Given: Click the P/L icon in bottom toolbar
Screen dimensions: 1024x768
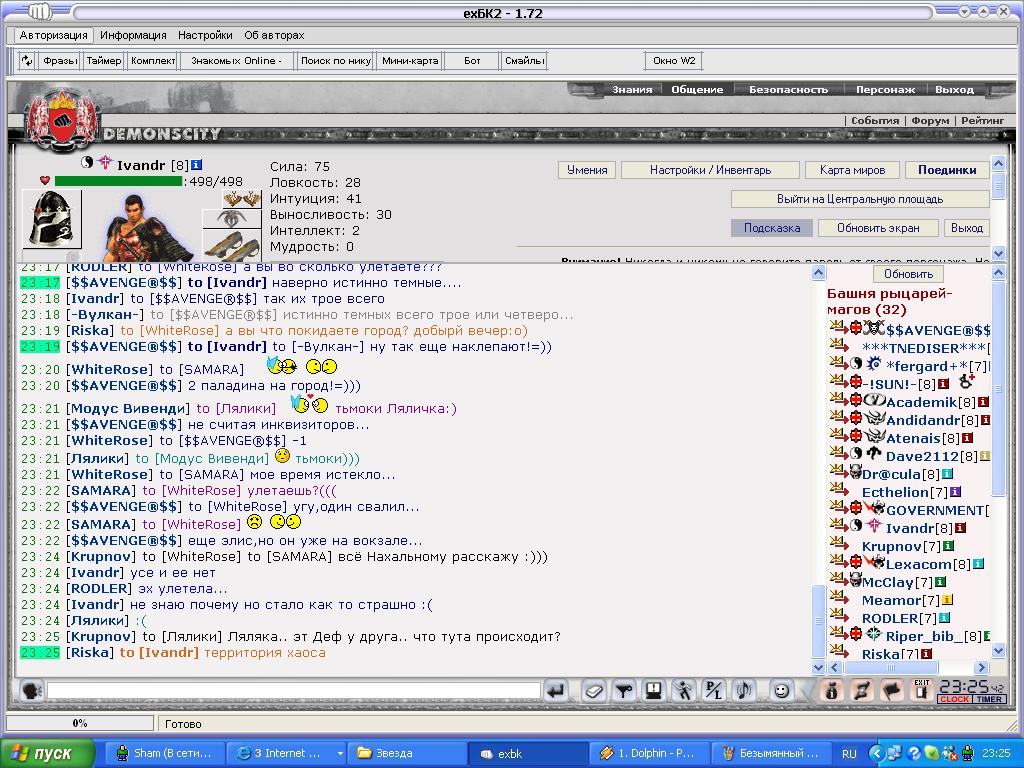Looking at the screenshot, I should click(x=713, y=690).
